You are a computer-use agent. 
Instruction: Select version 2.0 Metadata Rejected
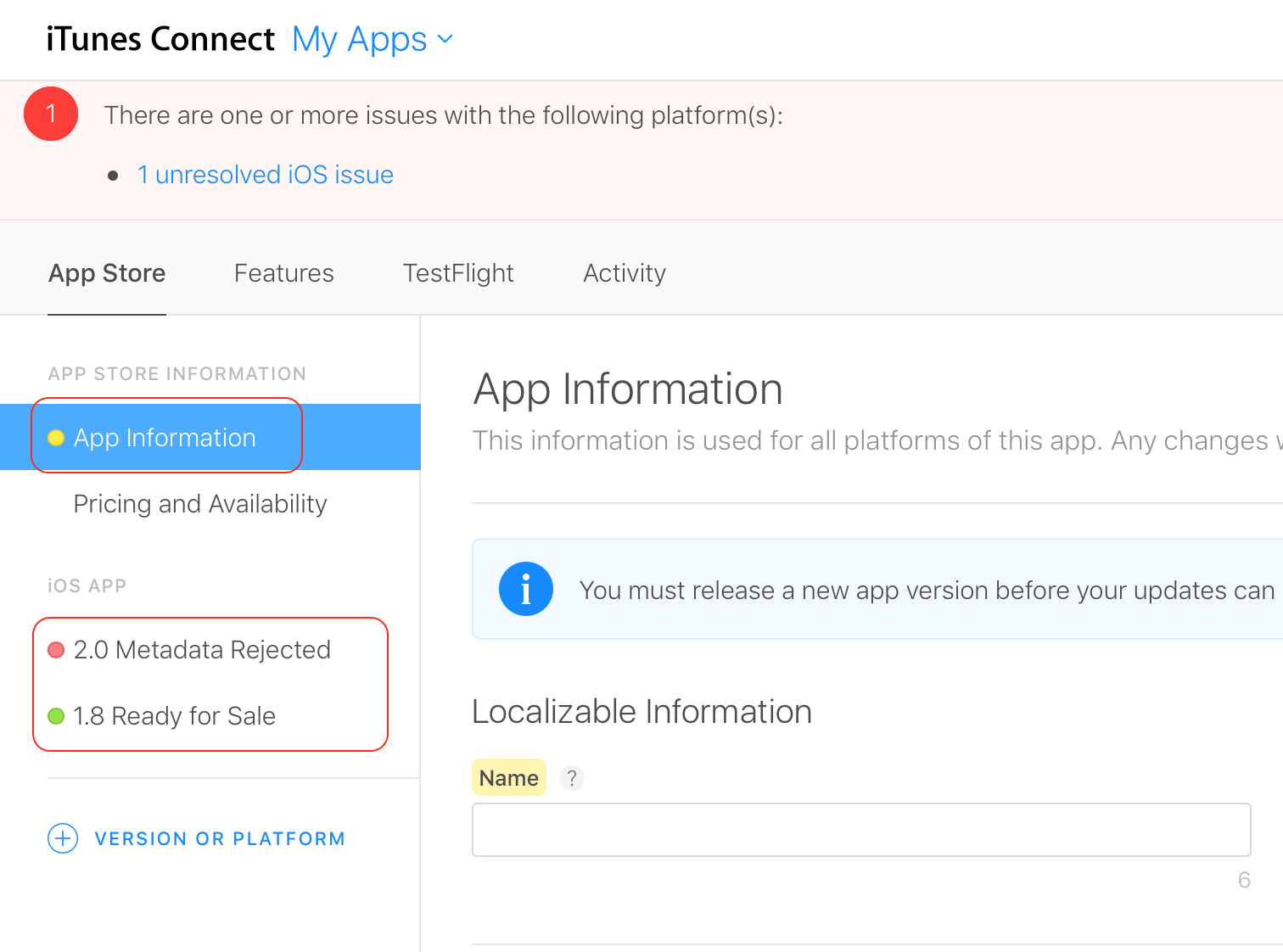202,649
